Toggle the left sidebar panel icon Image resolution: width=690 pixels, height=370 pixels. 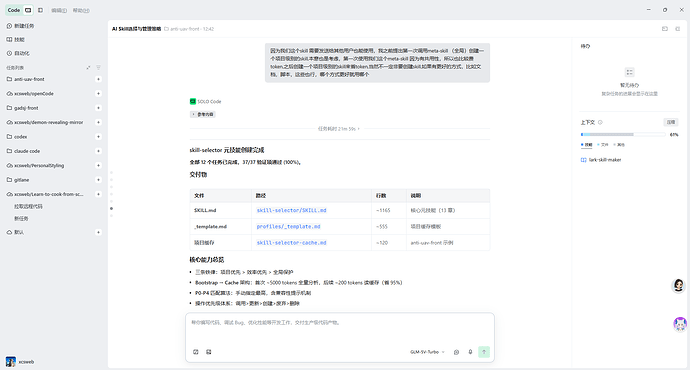pos(40,10)
